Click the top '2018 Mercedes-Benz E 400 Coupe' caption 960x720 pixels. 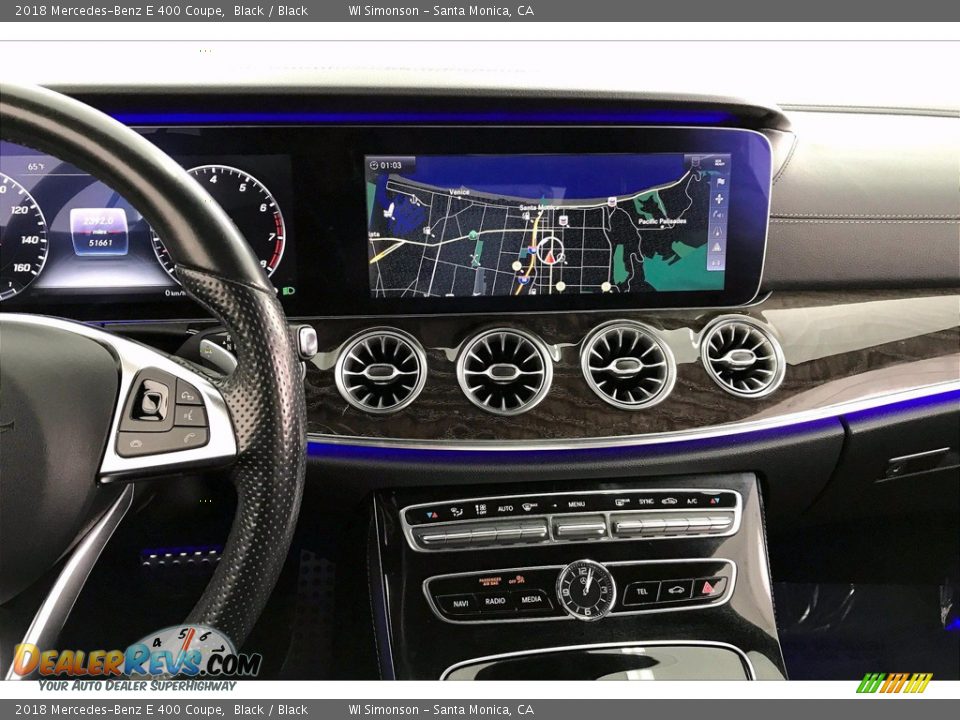coord(119,10)
